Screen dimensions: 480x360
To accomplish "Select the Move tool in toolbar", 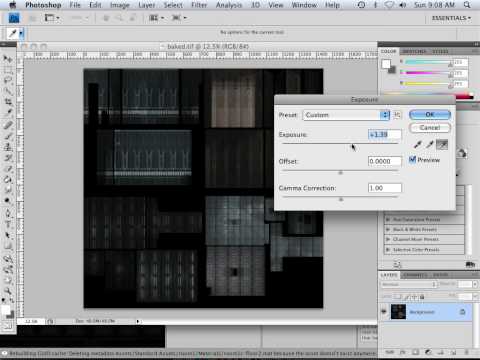I will [x=7, y=59].
